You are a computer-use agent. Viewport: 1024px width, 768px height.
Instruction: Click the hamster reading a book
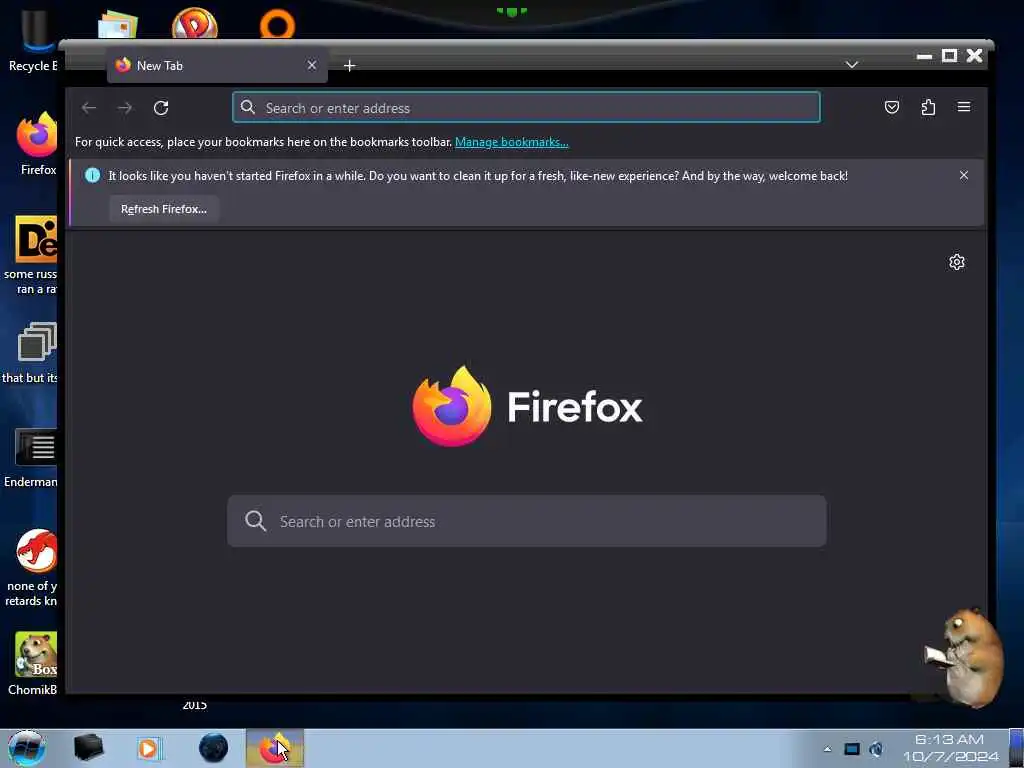pos(965,658)
